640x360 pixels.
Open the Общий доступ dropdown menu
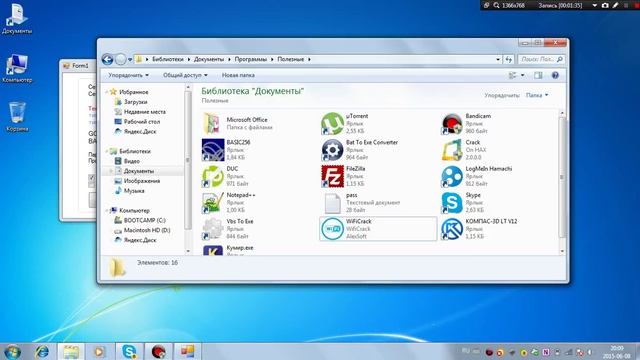coord(185,75)
